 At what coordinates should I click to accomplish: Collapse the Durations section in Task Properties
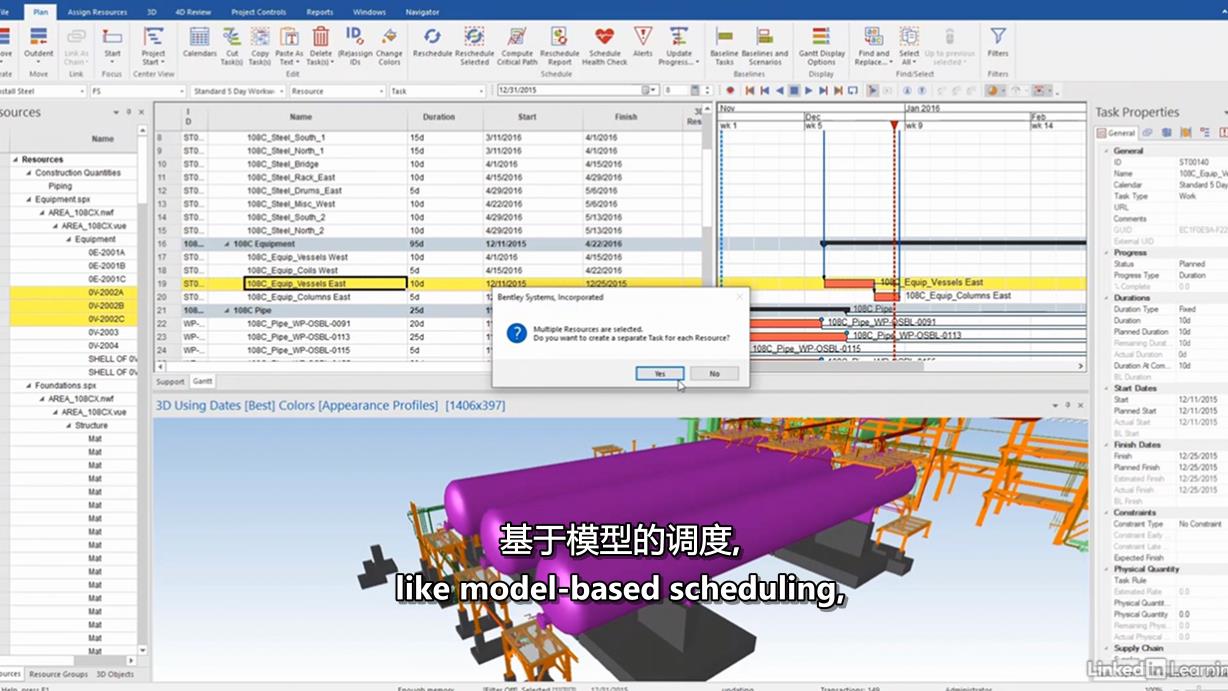click(x=1105, y=298)
